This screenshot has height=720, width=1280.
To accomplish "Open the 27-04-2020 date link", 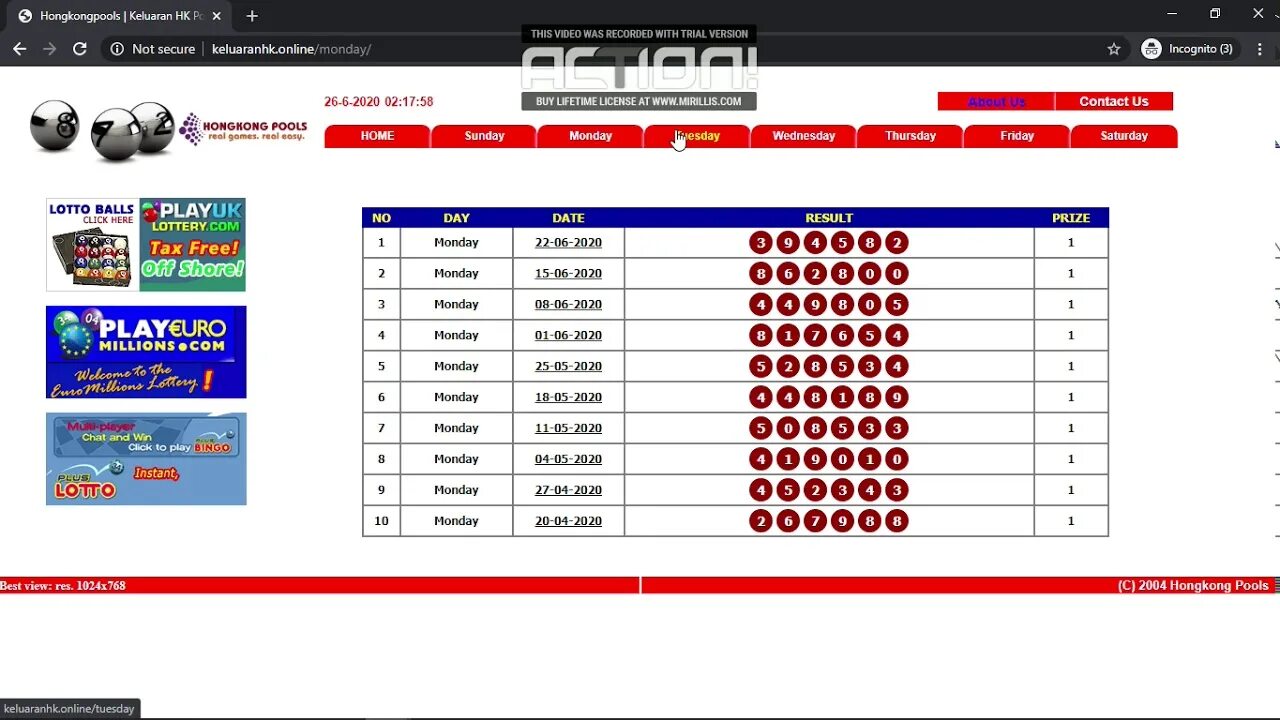I will click(568, 491).
